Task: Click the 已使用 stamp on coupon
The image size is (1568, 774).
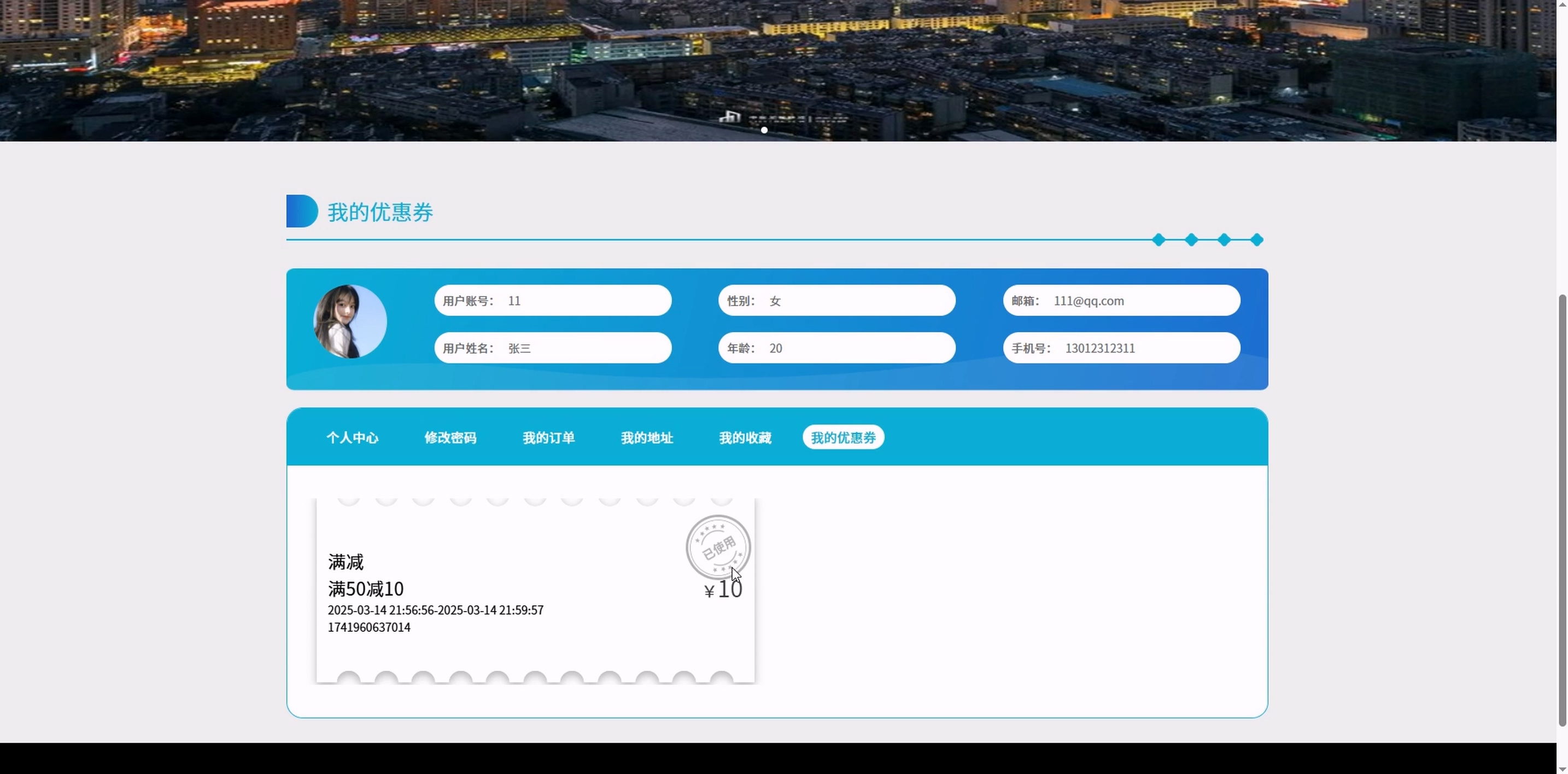Action: 718,547
